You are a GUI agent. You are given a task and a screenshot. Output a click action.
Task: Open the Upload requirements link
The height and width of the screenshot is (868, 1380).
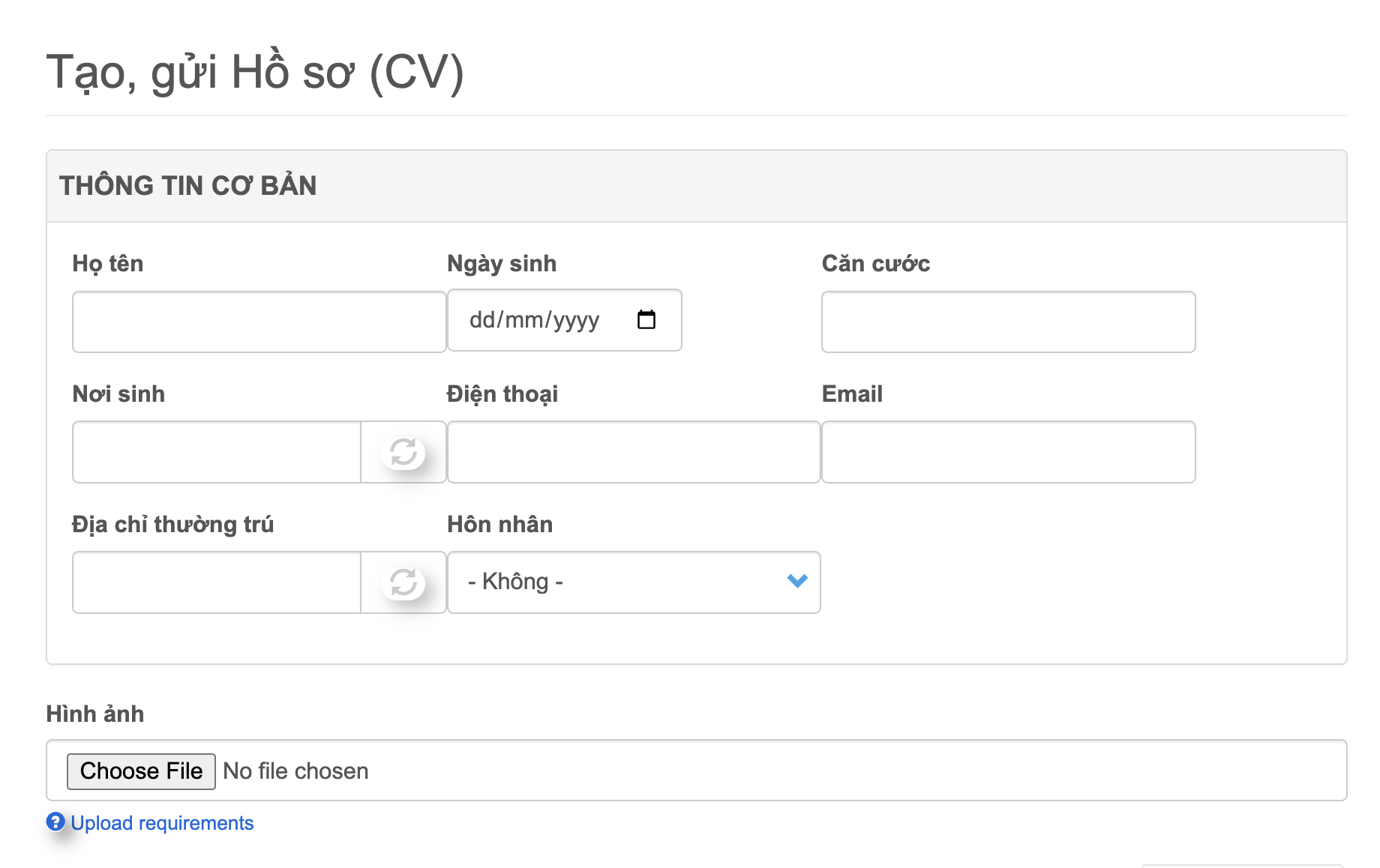[162, 823]
